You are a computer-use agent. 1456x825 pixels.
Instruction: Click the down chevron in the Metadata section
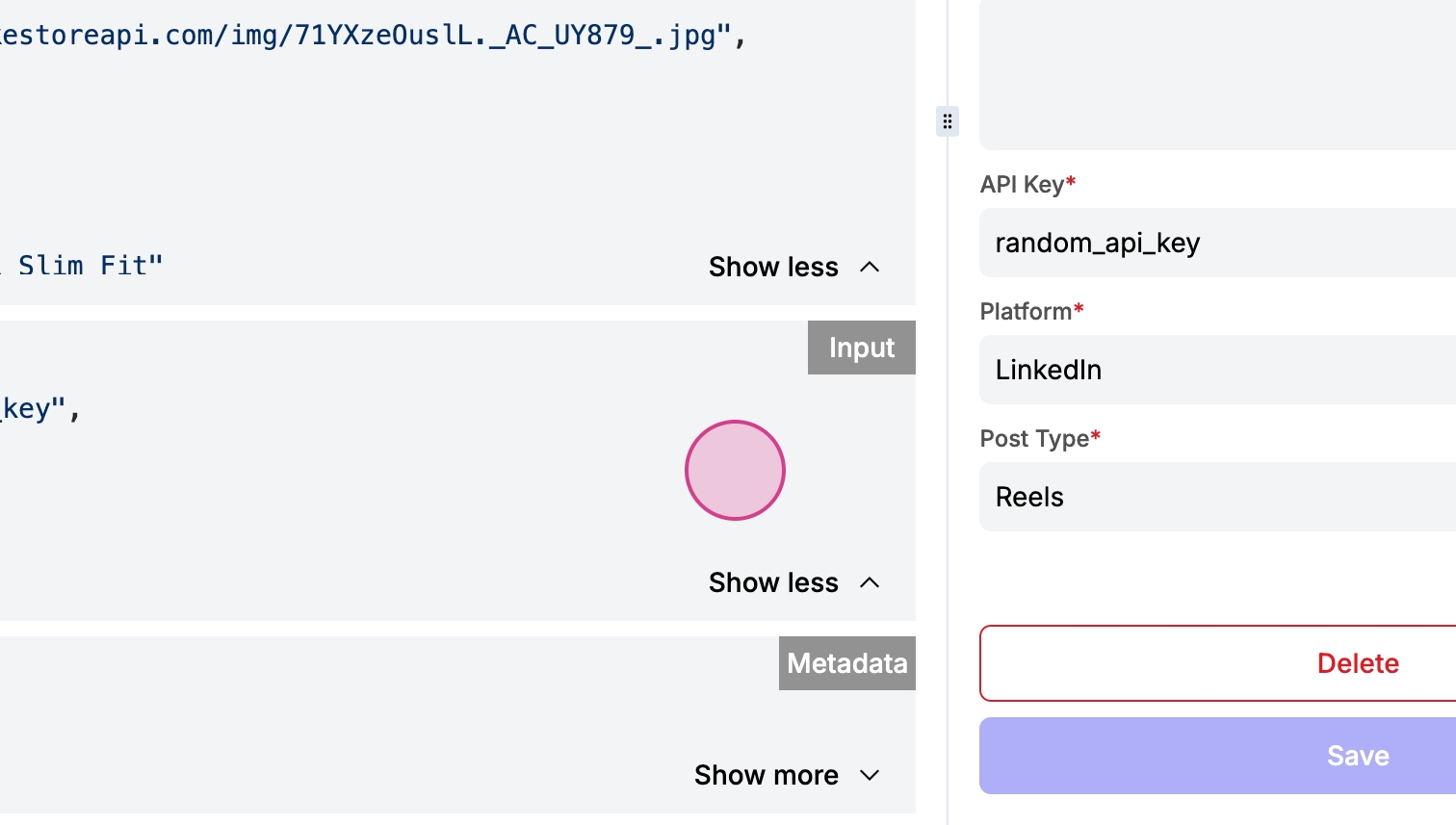click(x=870, y=775)
